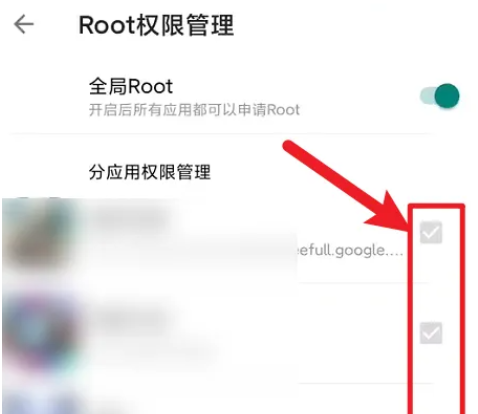Go back using the left arrow icon
Screen dimensions: 478x414
coord(24,24)
